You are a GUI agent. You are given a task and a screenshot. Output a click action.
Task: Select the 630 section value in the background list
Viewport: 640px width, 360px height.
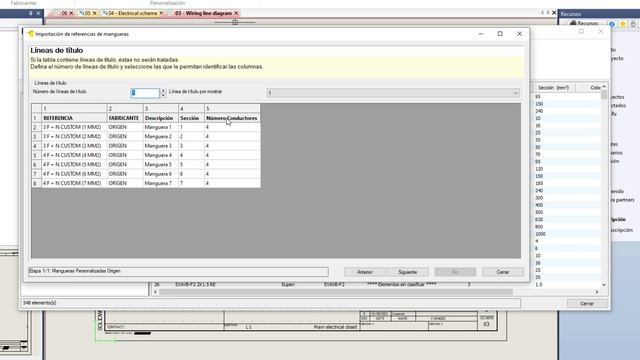coord(539,220)
